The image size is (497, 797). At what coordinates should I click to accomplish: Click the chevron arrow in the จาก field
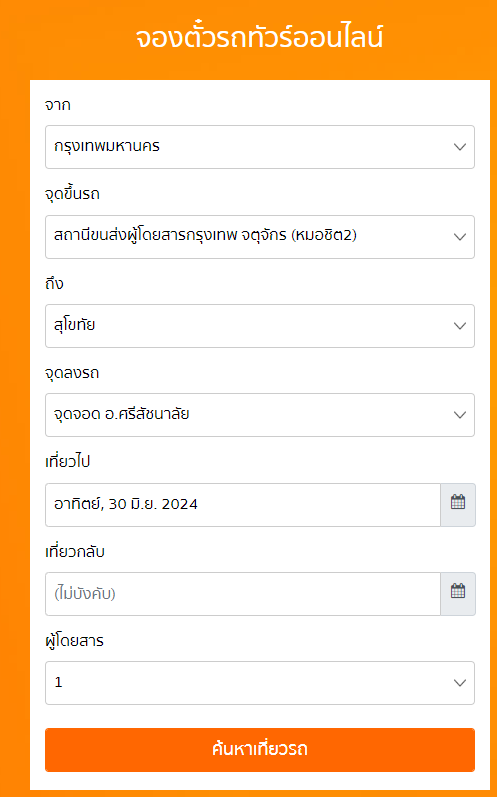460,147
